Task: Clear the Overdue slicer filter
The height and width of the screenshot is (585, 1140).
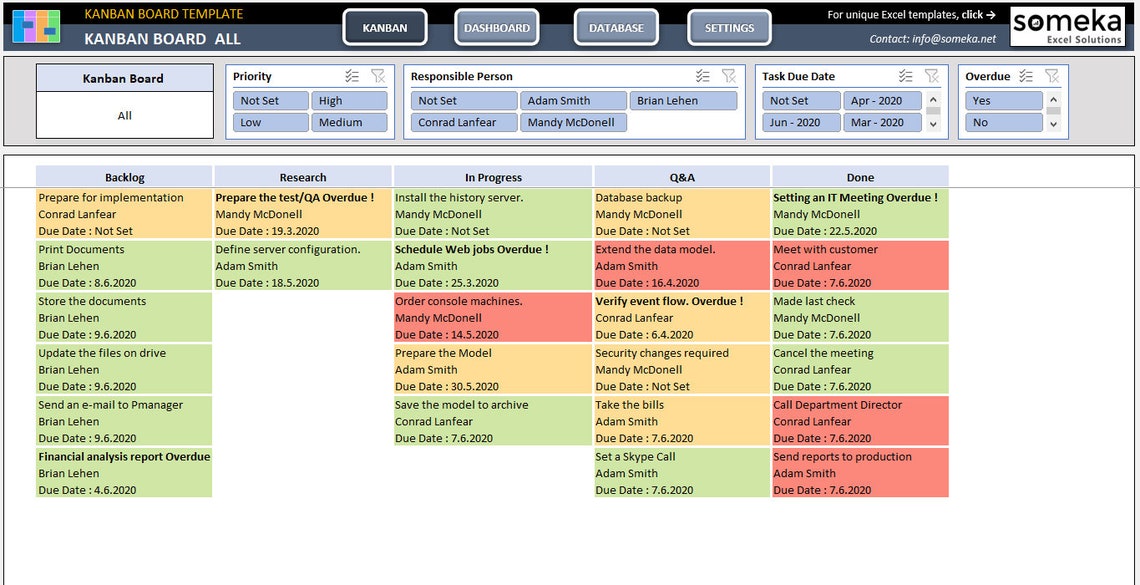Action: point(1051,76)
